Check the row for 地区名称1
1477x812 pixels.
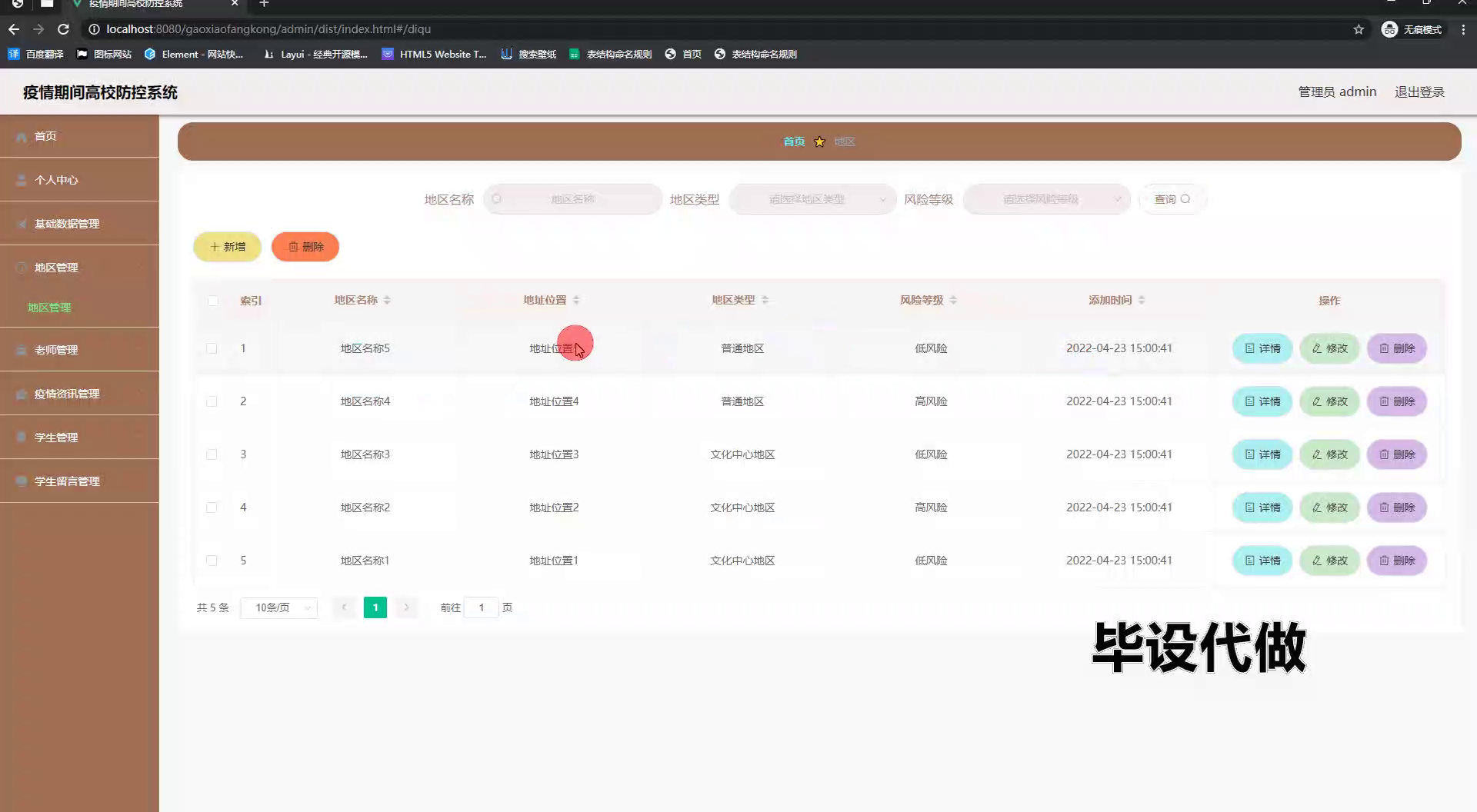tap(212, 561)
